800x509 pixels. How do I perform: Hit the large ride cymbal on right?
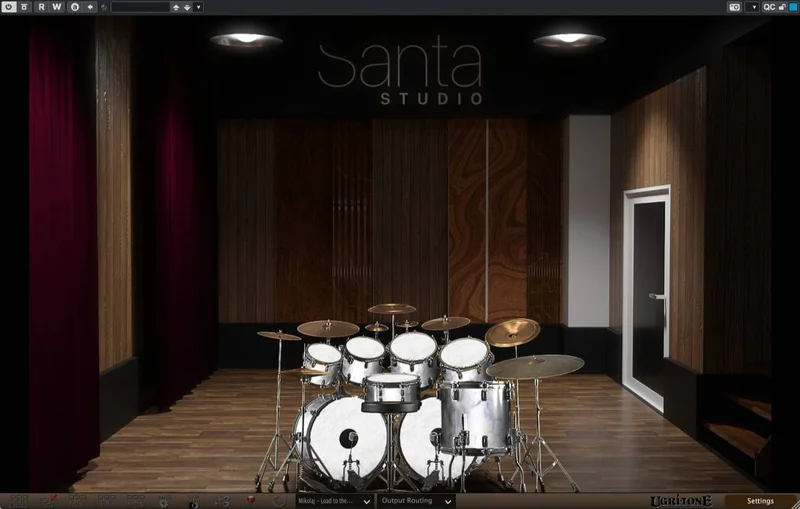coord(535,366)
